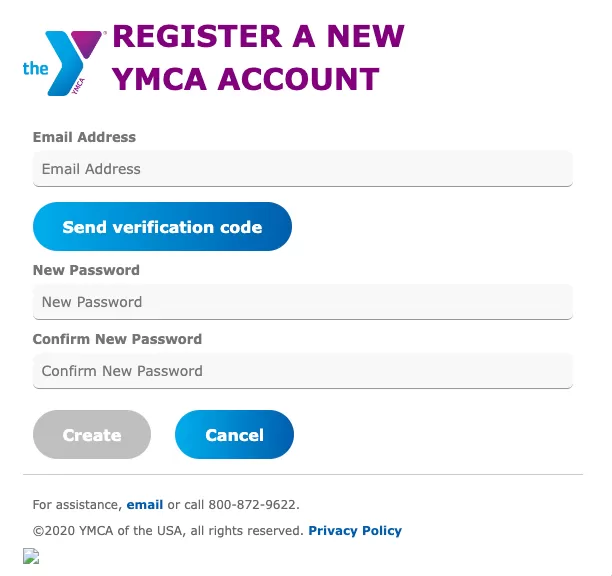Click the ©2020 YMCA copyright notice

pos(167,531)
